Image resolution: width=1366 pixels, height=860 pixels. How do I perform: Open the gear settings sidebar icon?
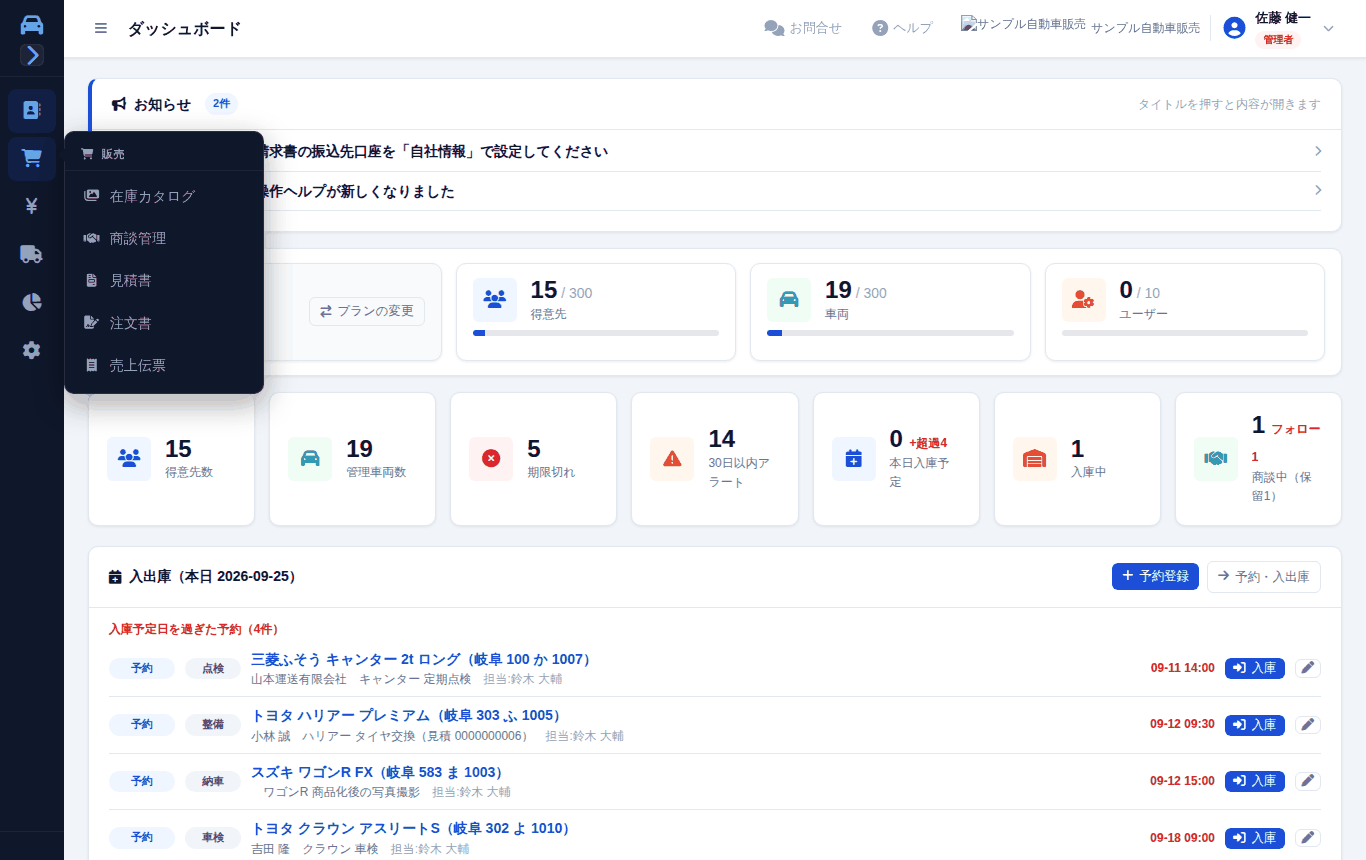(x=32, y=350)
